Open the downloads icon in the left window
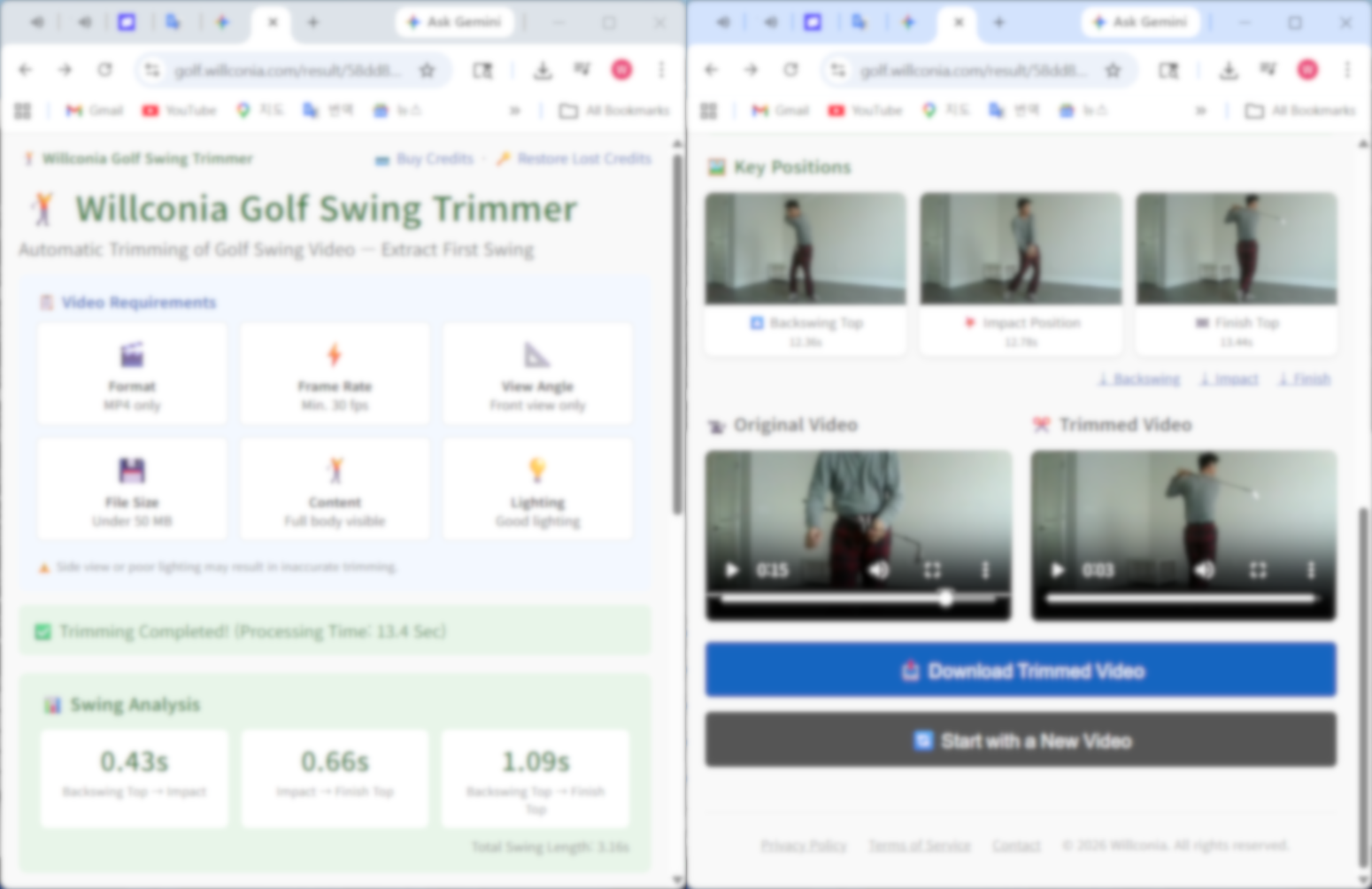 coord(543,70)
